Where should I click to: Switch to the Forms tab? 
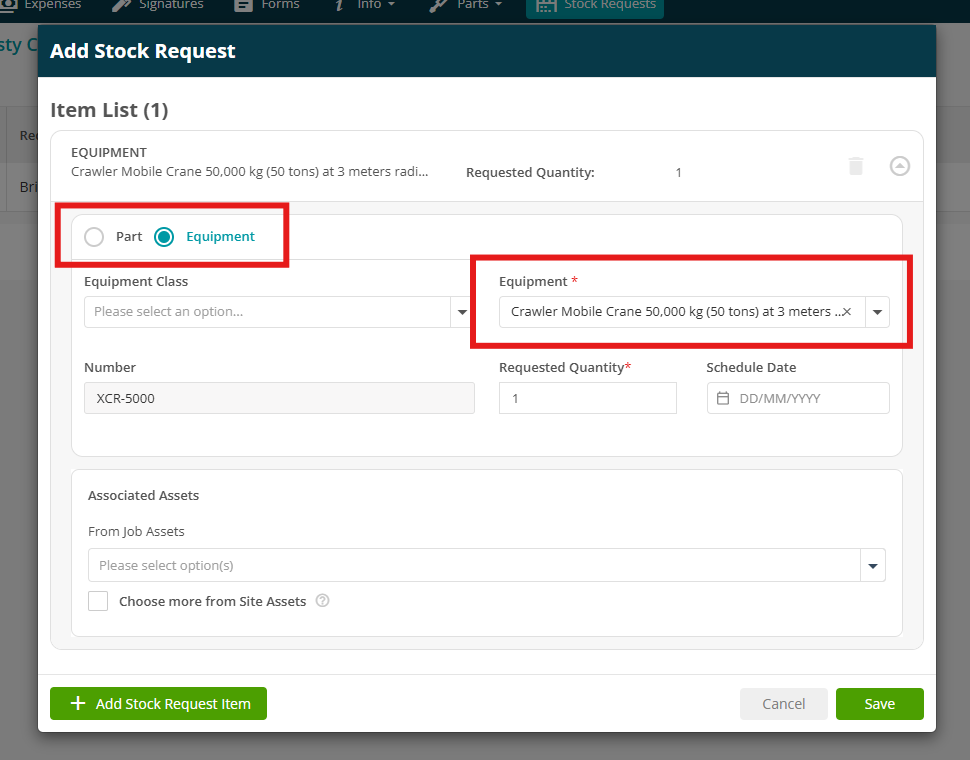click(x=267, y=6)
